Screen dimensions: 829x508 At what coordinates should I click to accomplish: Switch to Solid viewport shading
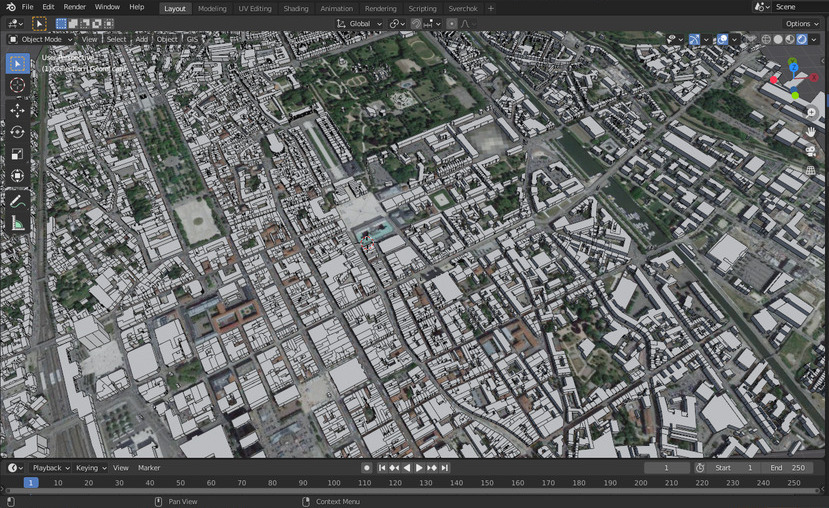[x=778, y=40]
